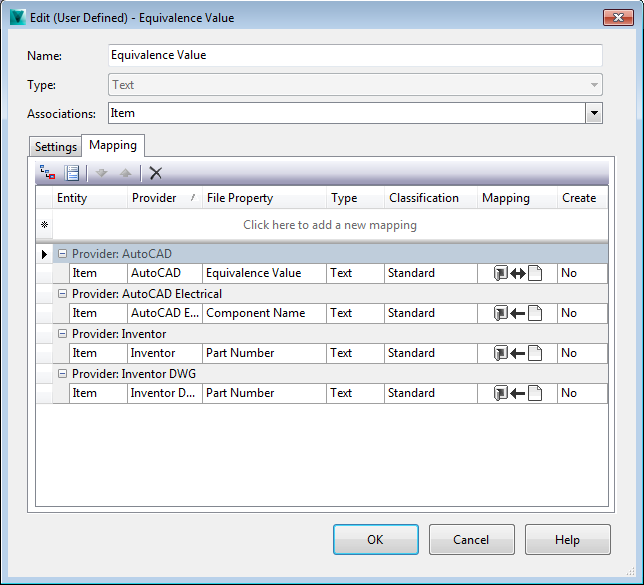The width and height of the screenshot is (644, 585).
Task: Collapse the Provider: Inventor DWG group
Action: pos(62,373)
